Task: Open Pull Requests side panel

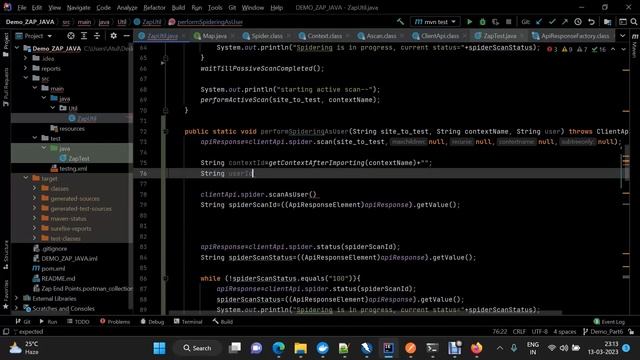Action: click(x=6, y=87)
